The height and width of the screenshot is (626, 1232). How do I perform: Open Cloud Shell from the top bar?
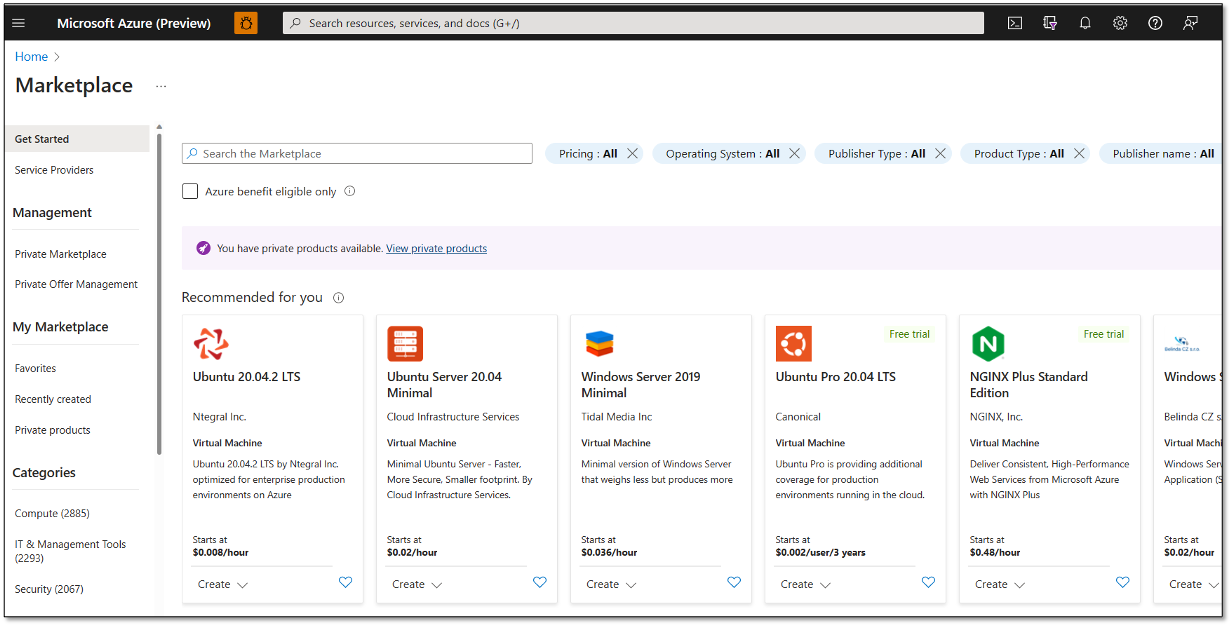tap(1014, 22)
